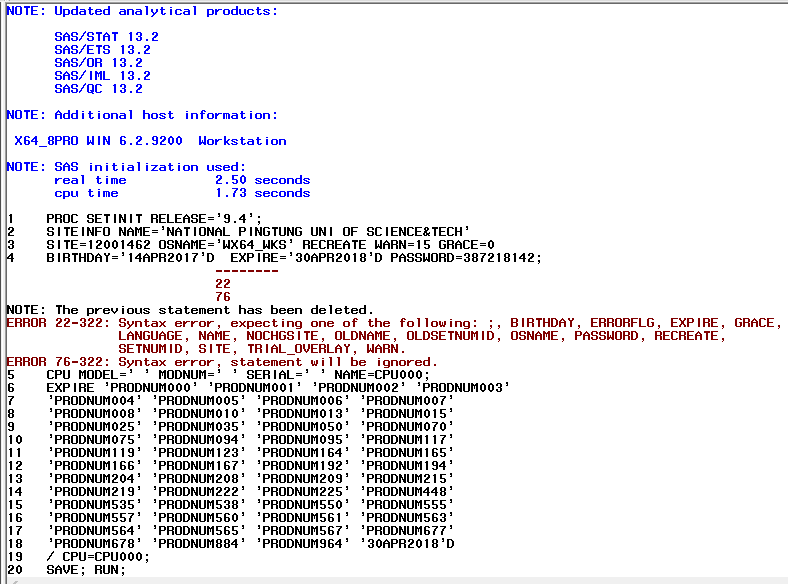Select the SAS/STAT 13.2 line
Viewport: 788px width, 584px height.
[x=107, y=37]
